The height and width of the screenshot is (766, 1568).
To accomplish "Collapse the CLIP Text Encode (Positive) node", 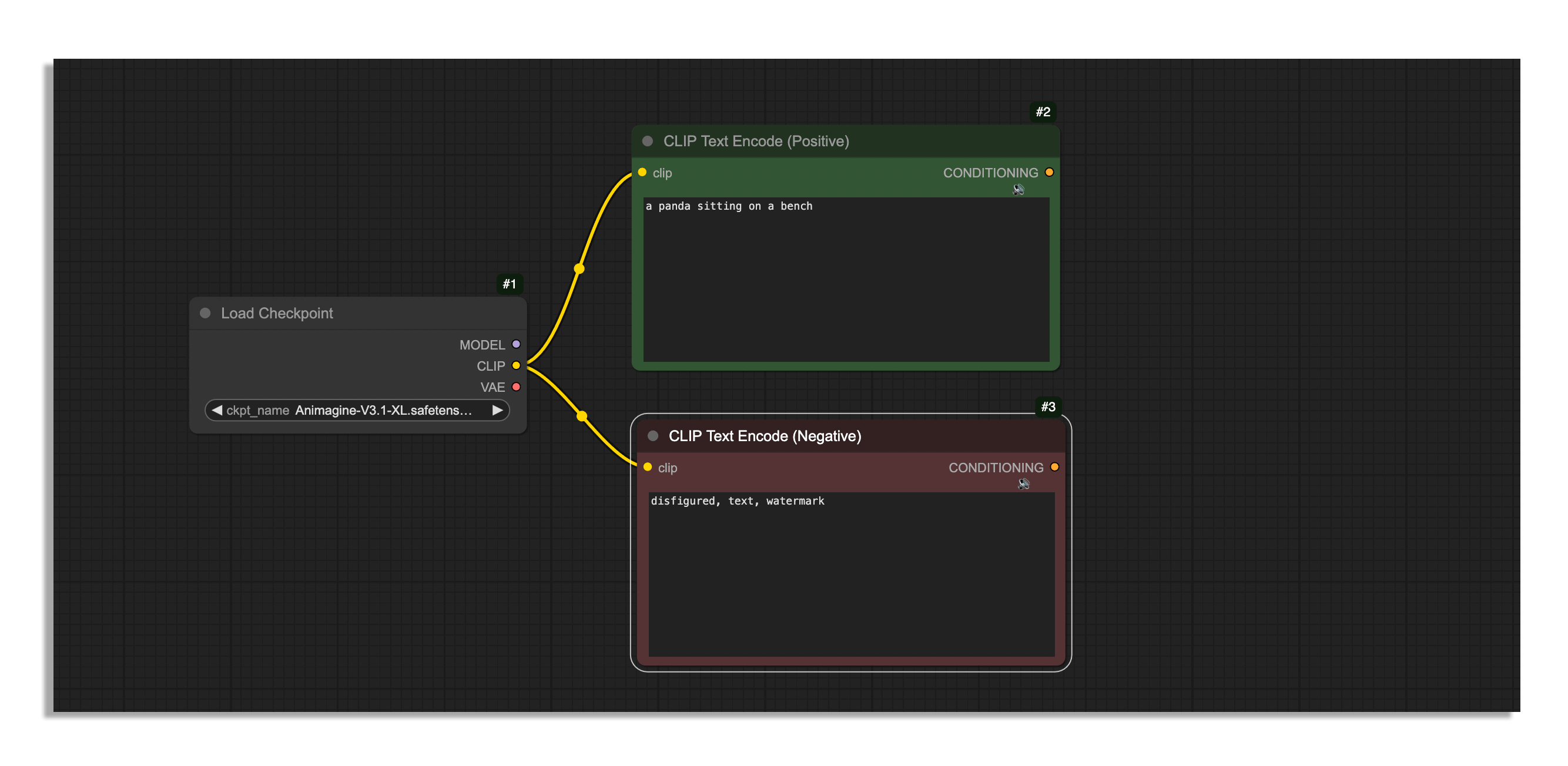I will (x=648, y=141).
